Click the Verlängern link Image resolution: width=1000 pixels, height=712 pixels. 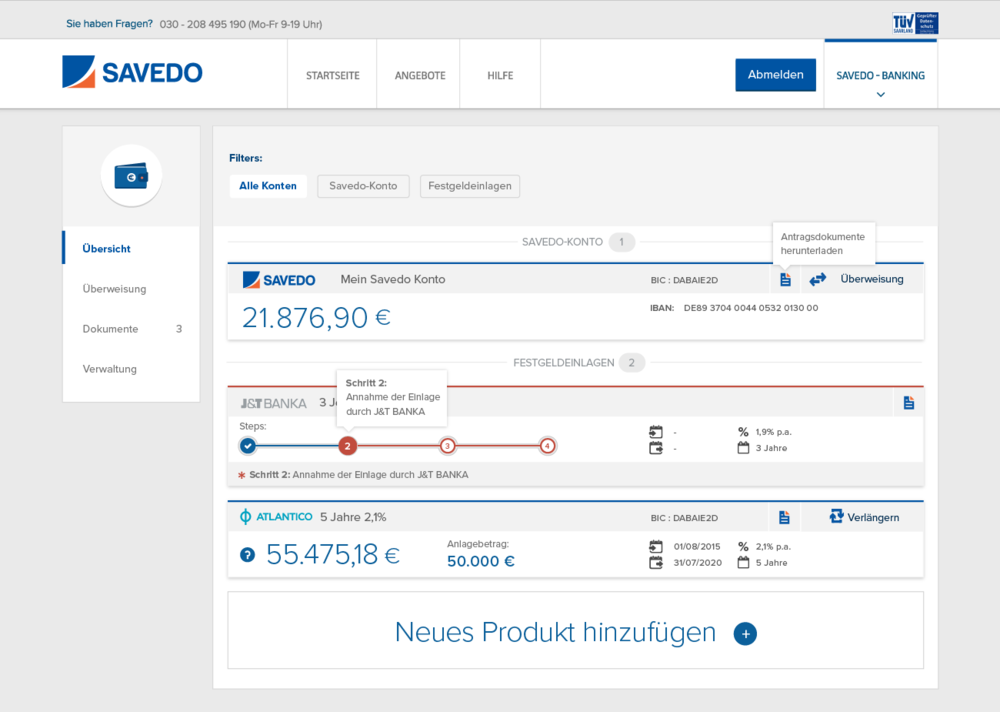click(873, 517)
